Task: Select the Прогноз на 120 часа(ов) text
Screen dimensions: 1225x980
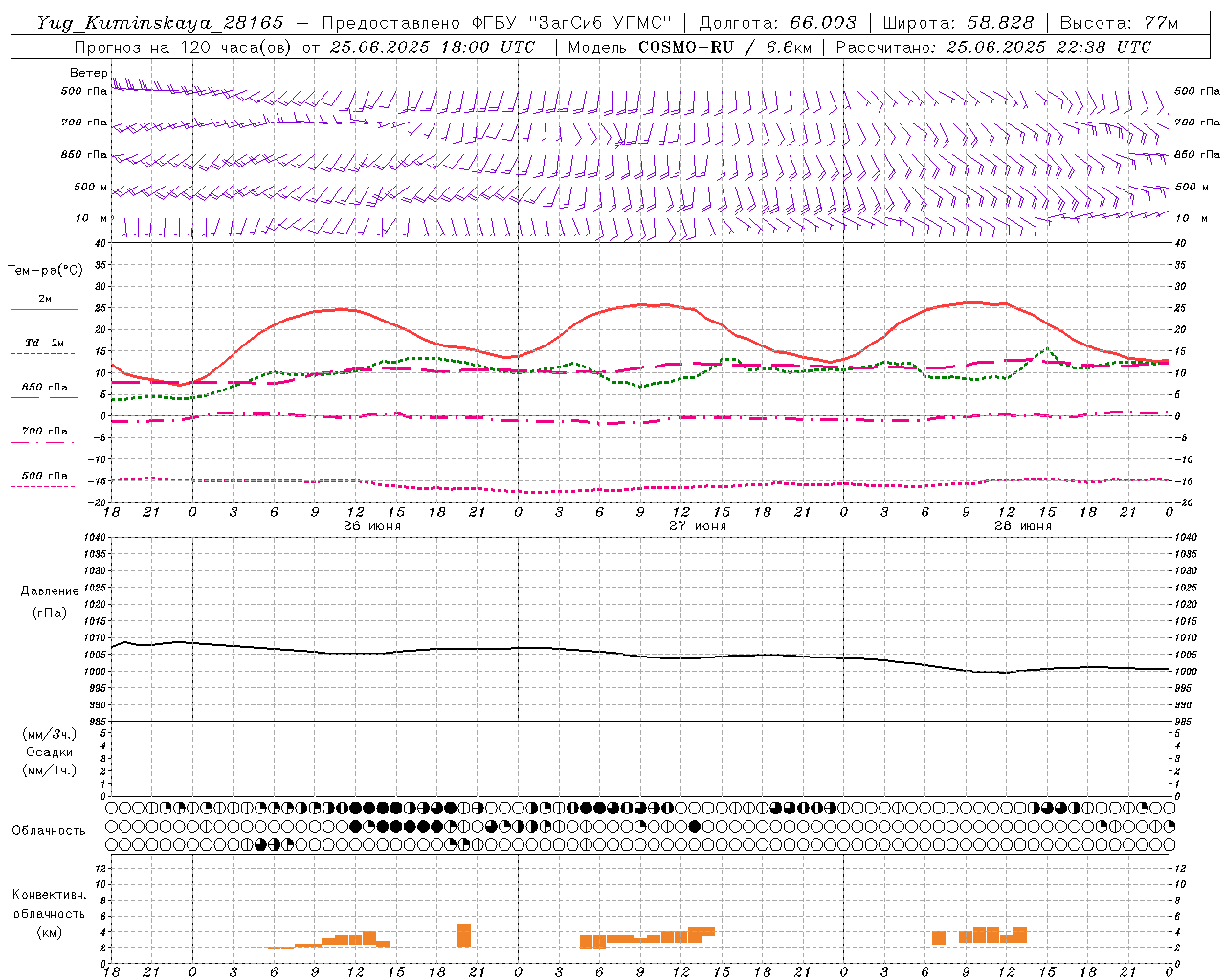Action: pyautogui.click(x=184, y=47)
